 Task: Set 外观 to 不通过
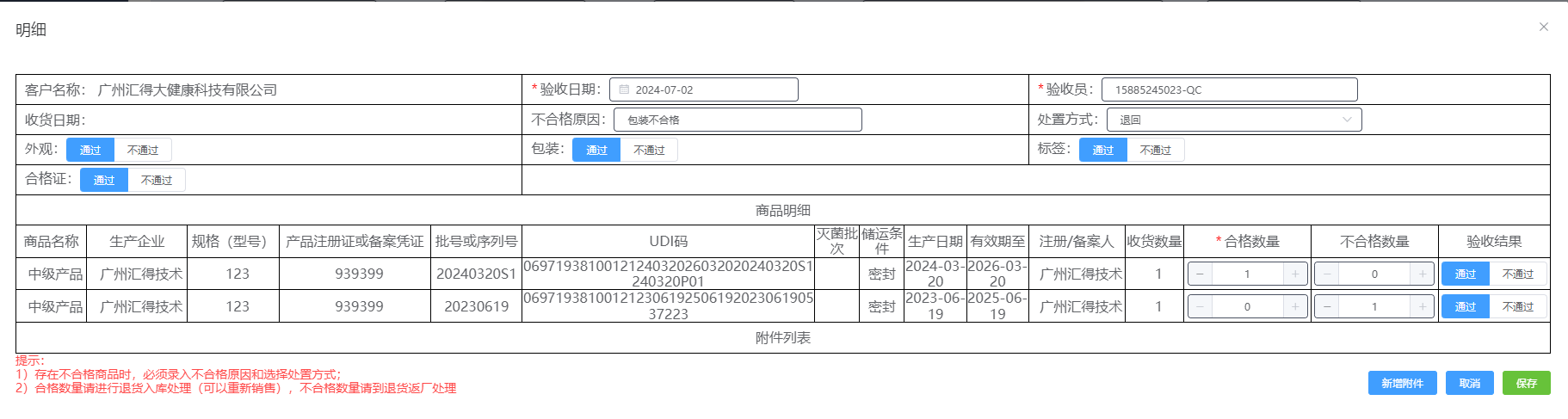coord(143,150)
